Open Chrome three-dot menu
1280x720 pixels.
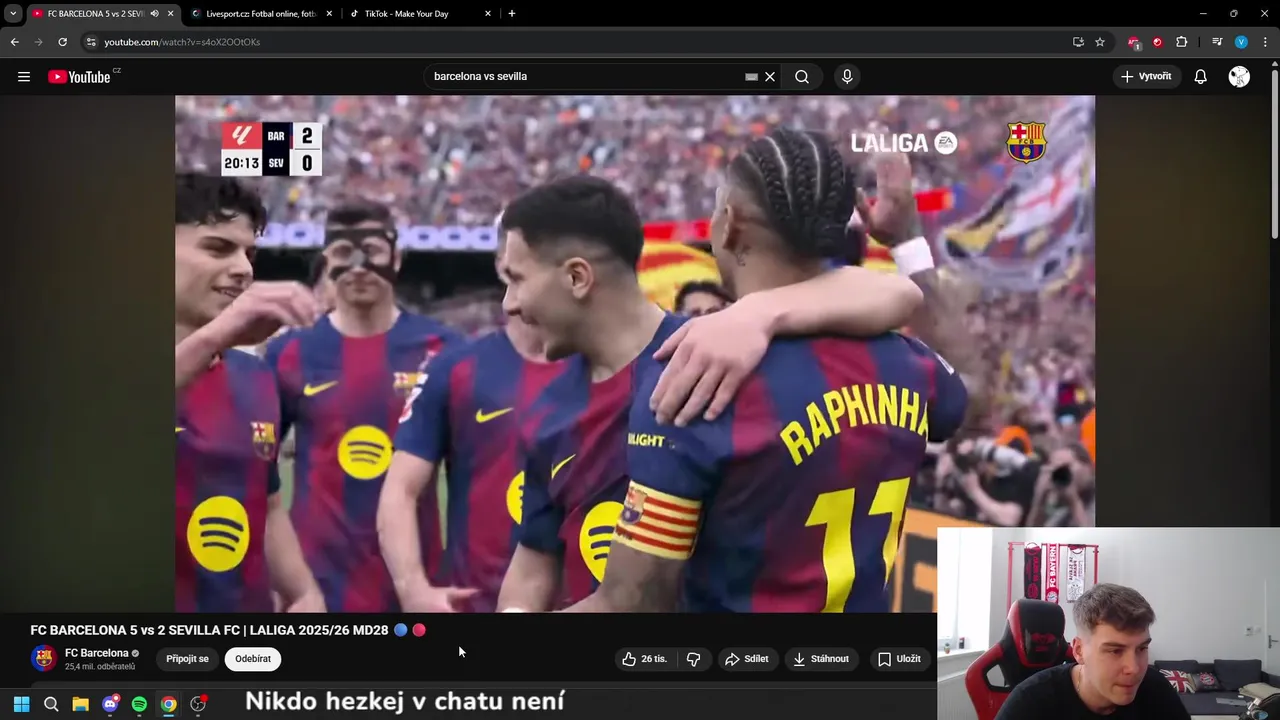point(1265,42)
